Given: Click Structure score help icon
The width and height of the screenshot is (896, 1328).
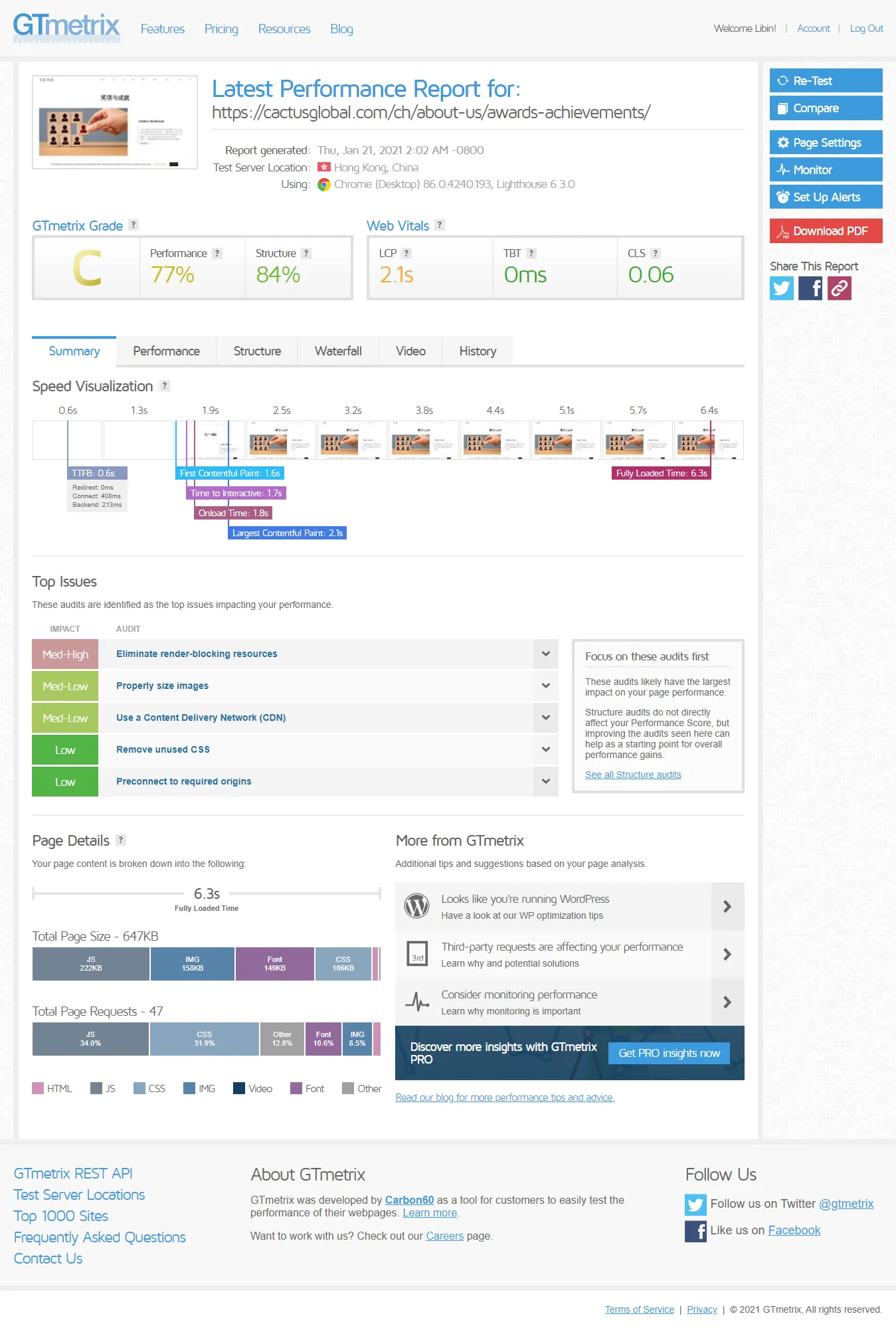Looking at the screenshot, I should click(x=306, y=253).
